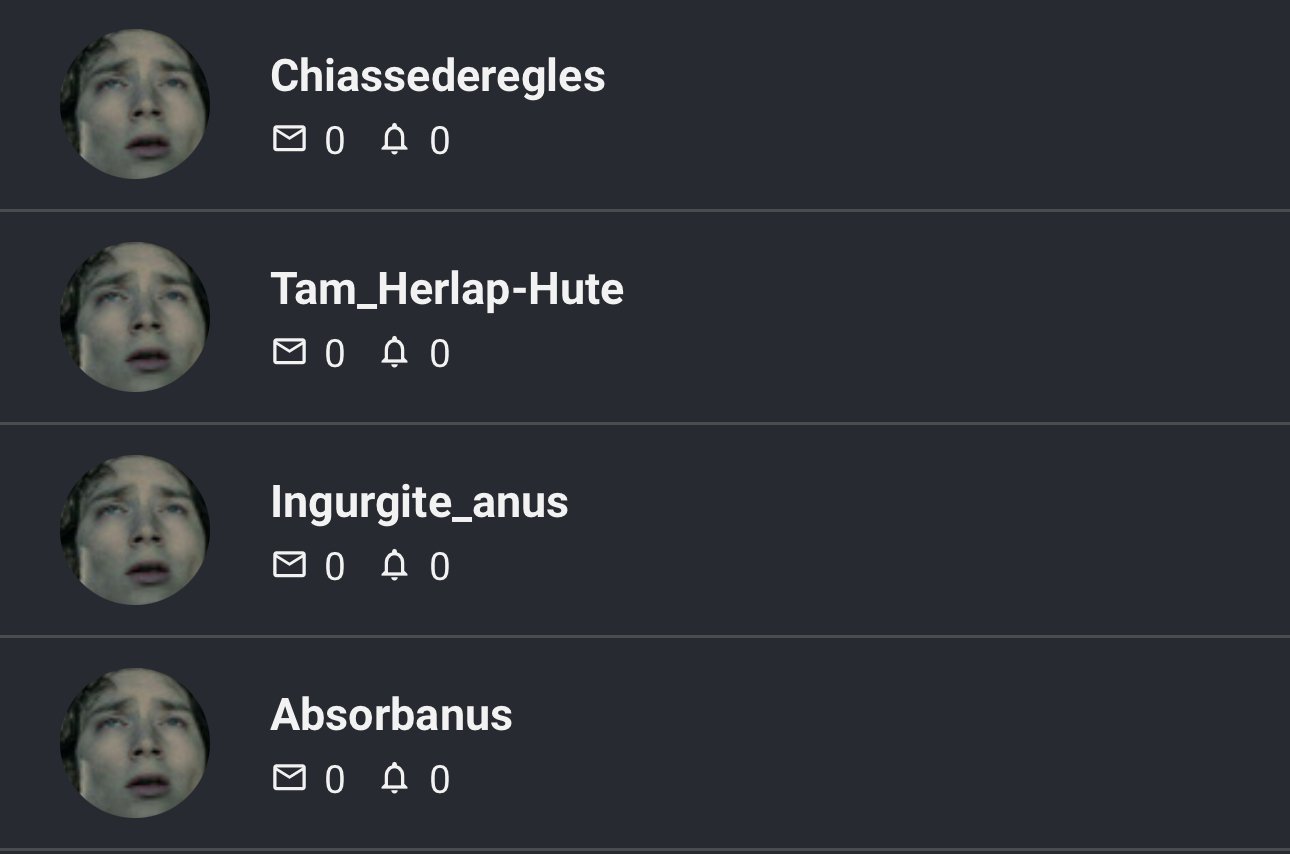Select the Chiassederegles avatar picture

tap(135, 104)
